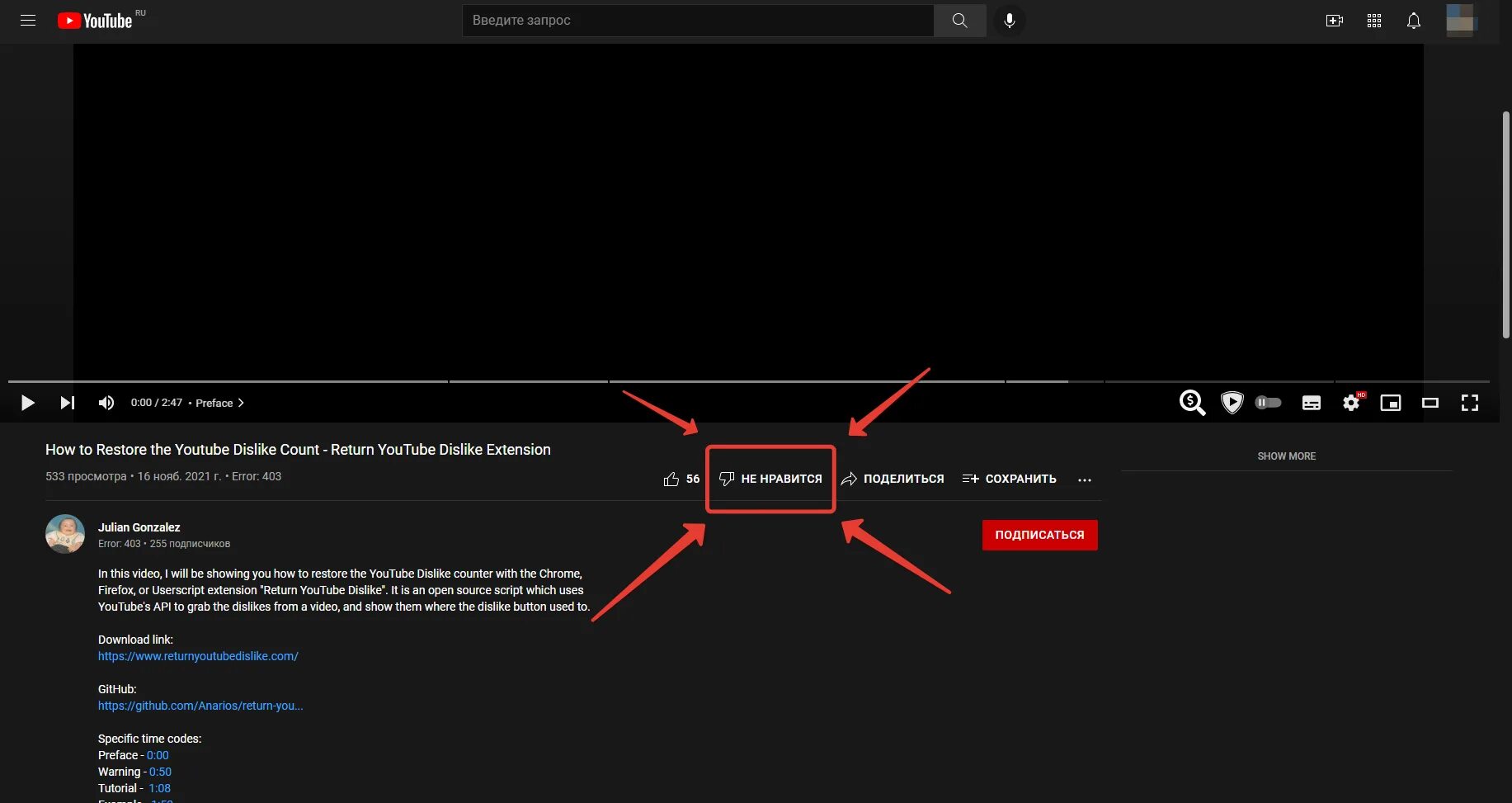
Task: Toggle subtitles in the player
Action: pyautogui.click(x=1311, y=403)
